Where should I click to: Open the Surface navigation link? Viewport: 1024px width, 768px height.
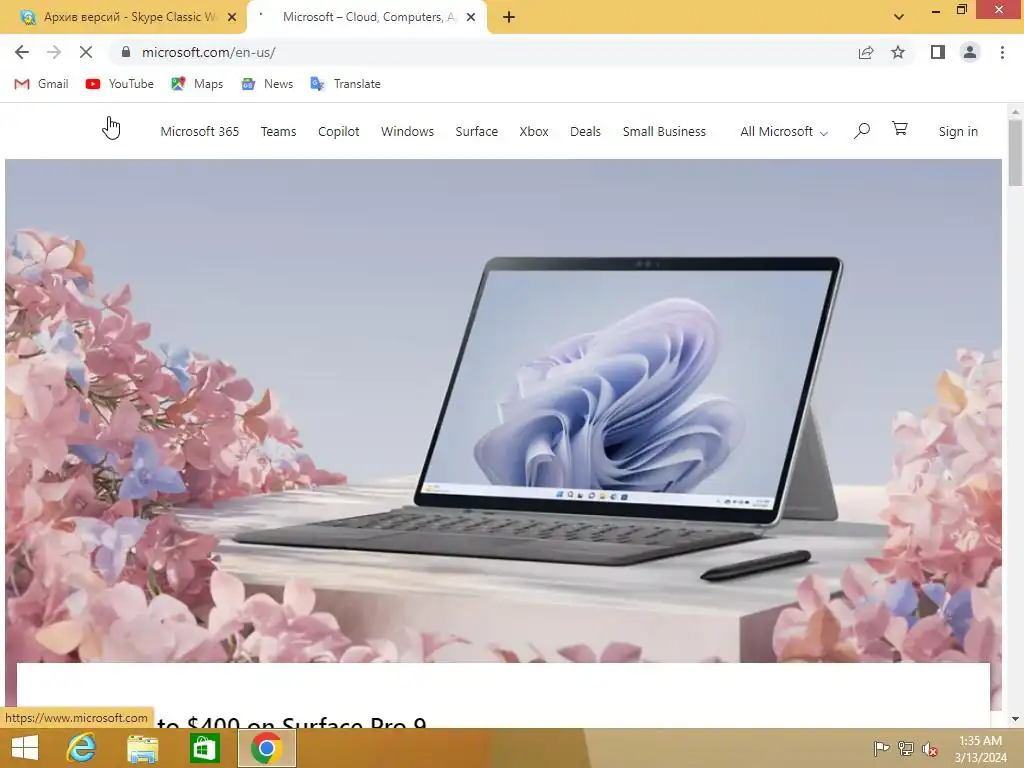point(477,131)
